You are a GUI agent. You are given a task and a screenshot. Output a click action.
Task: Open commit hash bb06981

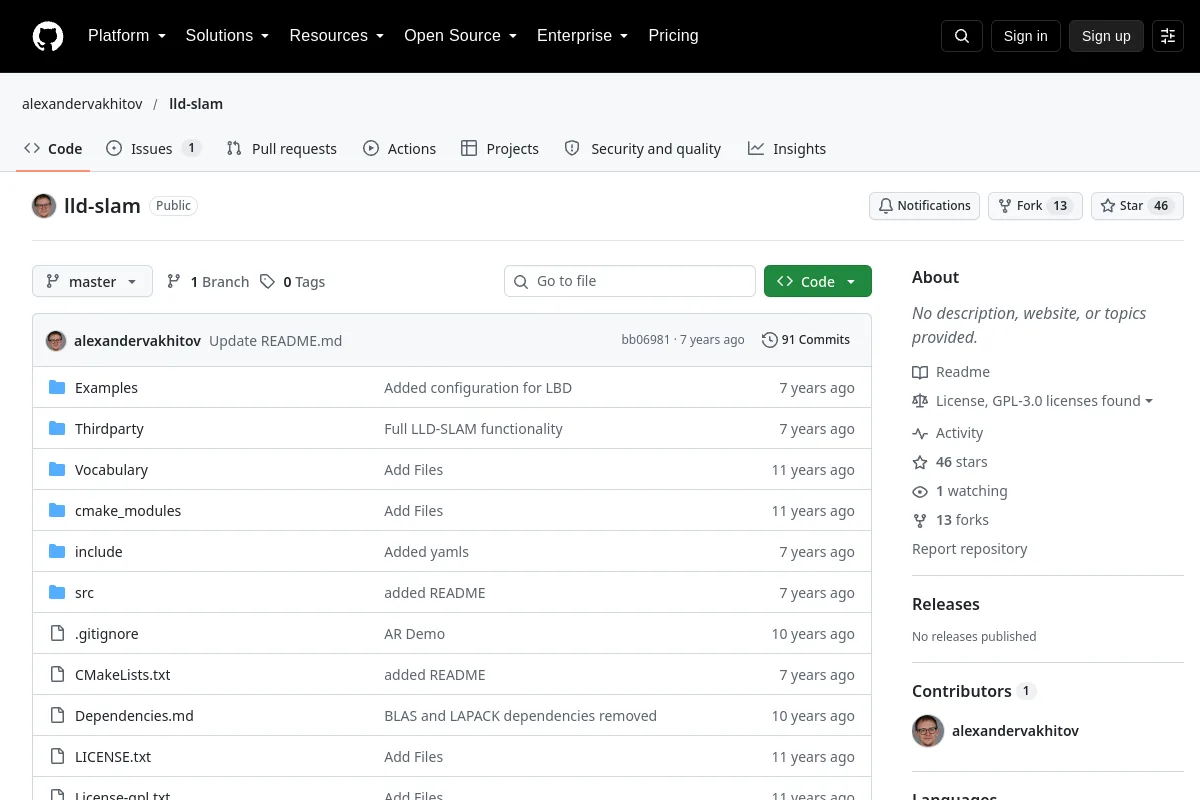(645, 340)
